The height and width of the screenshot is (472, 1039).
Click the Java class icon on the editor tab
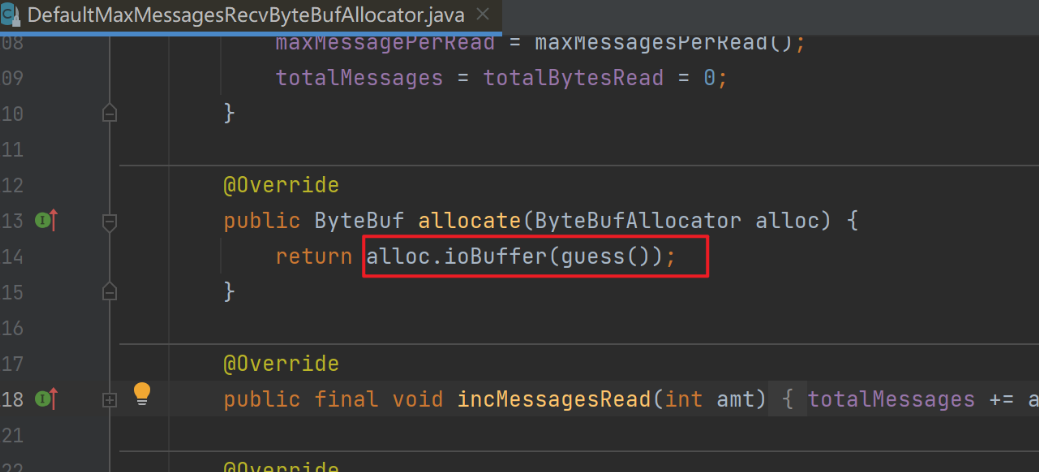click(x=11, y=15)
